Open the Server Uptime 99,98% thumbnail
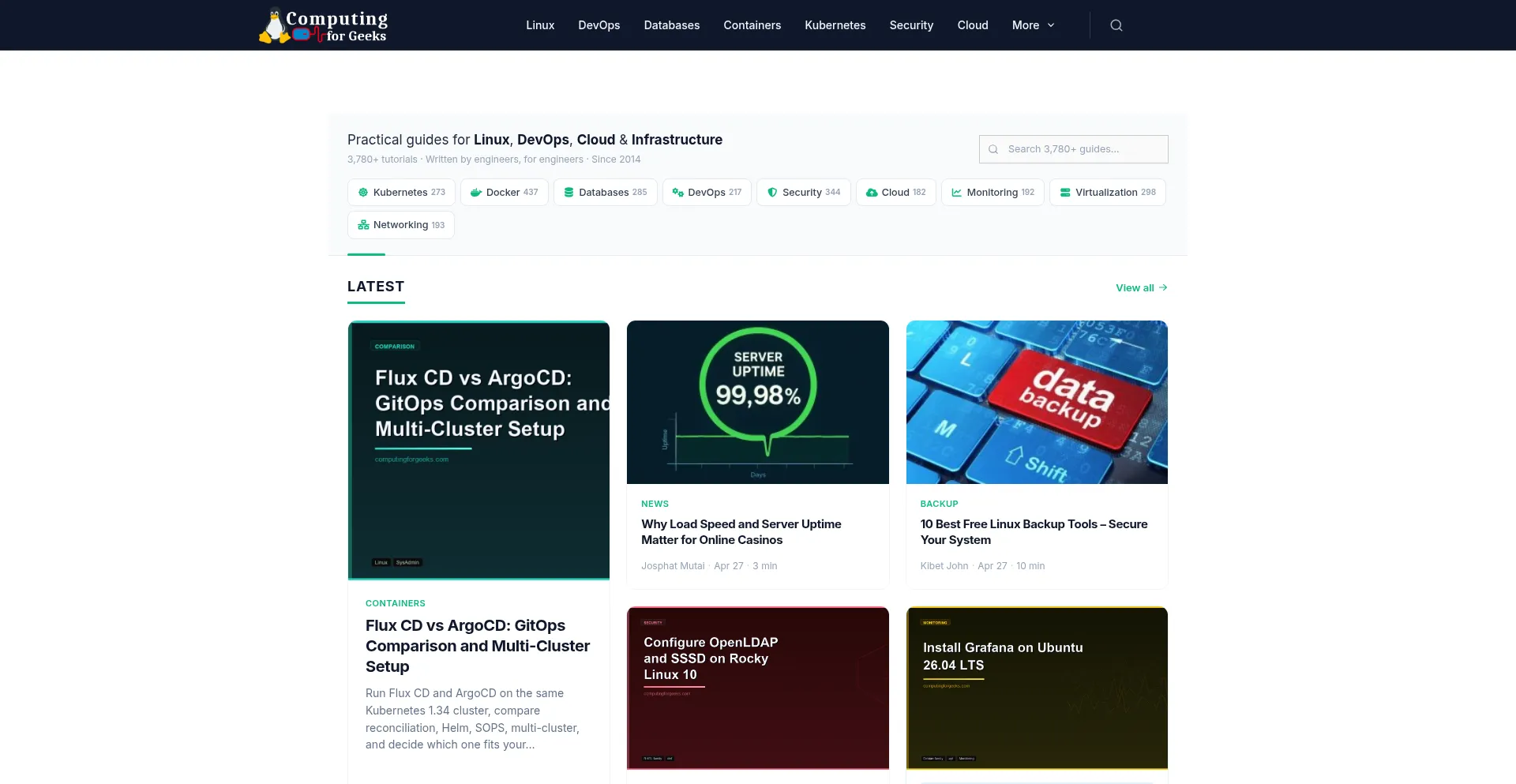This screenshot has height=784, width=1516. (x=758, y=402)
